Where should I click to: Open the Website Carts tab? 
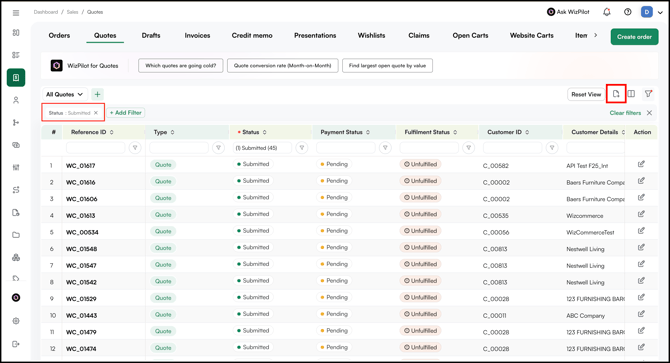click(x=532, y=35)
